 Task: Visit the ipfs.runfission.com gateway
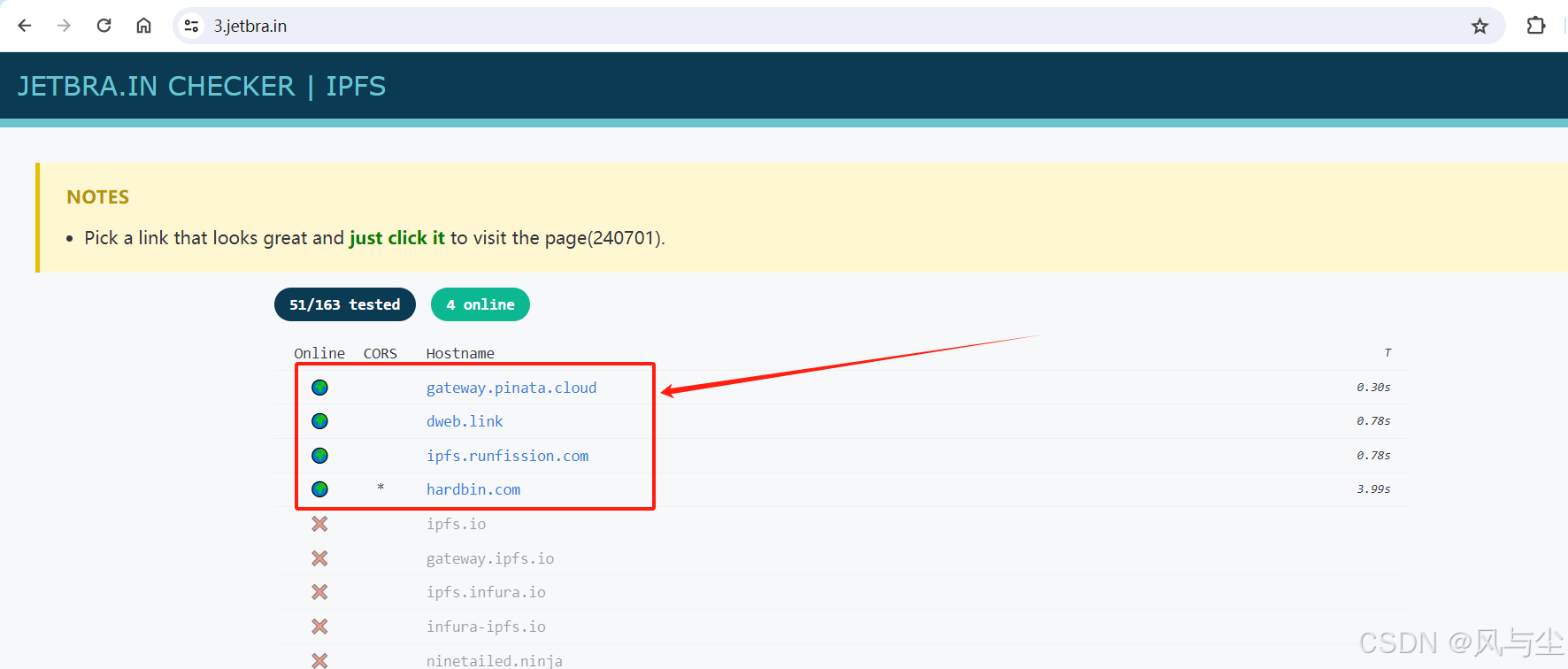(507, 456)
